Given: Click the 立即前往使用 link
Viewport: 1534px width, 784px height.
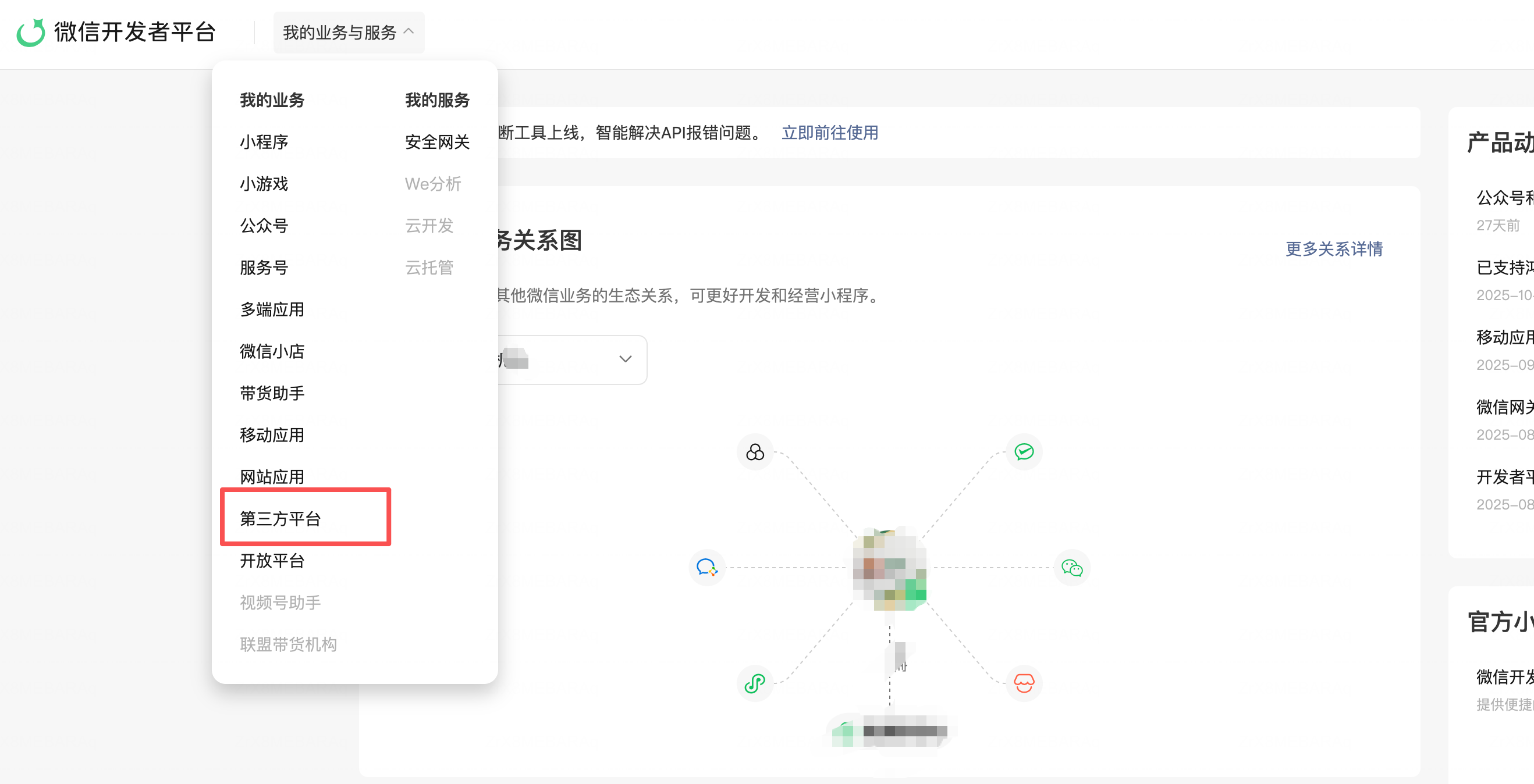Looking at the screenshot, I should tap(829, 132).
